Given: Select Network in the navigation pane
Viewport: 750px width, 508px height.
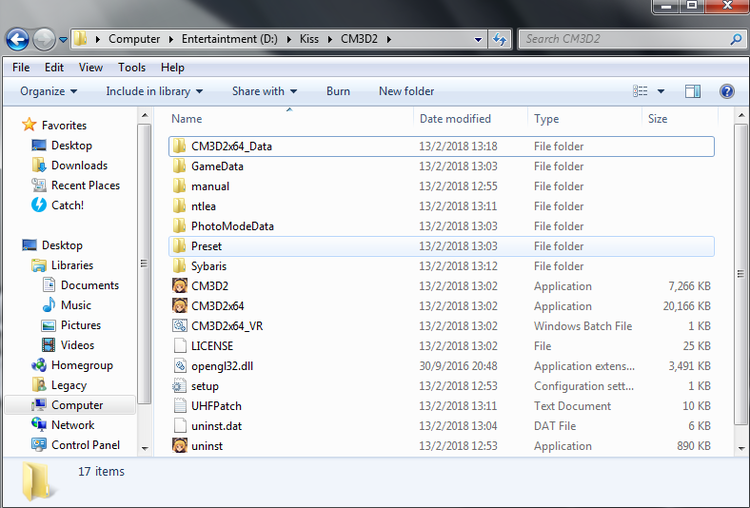Looking at the screenshot, I should point(73,425).
